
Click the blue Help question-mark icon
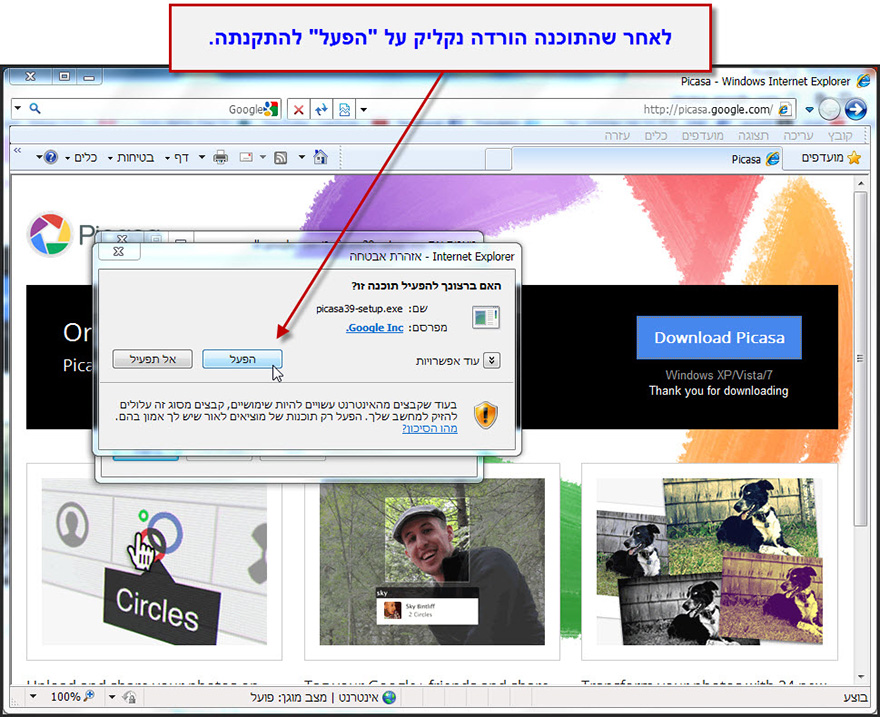pos(51,158)
